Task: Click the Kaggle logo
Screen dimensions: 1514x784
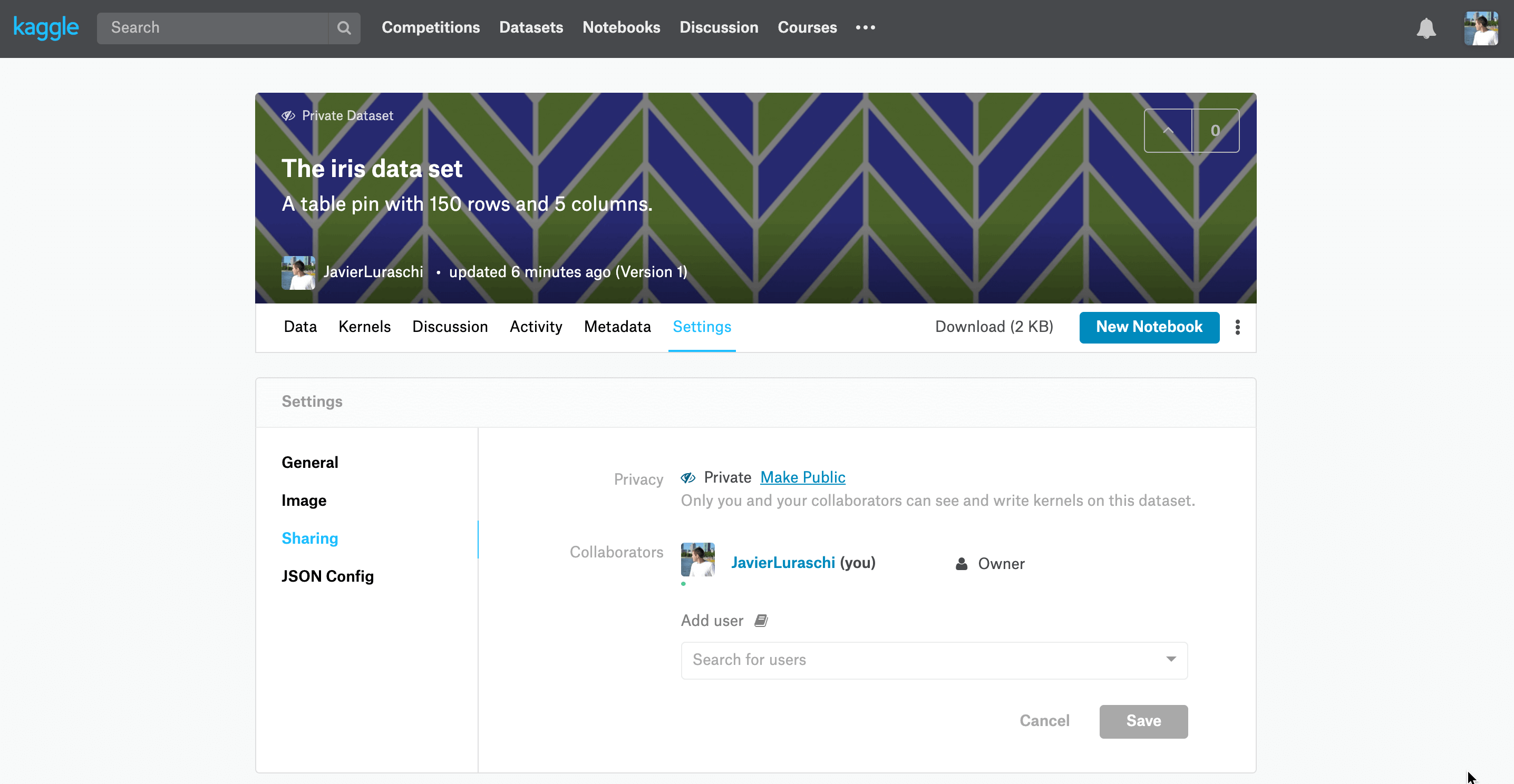Action: (46, 27)
